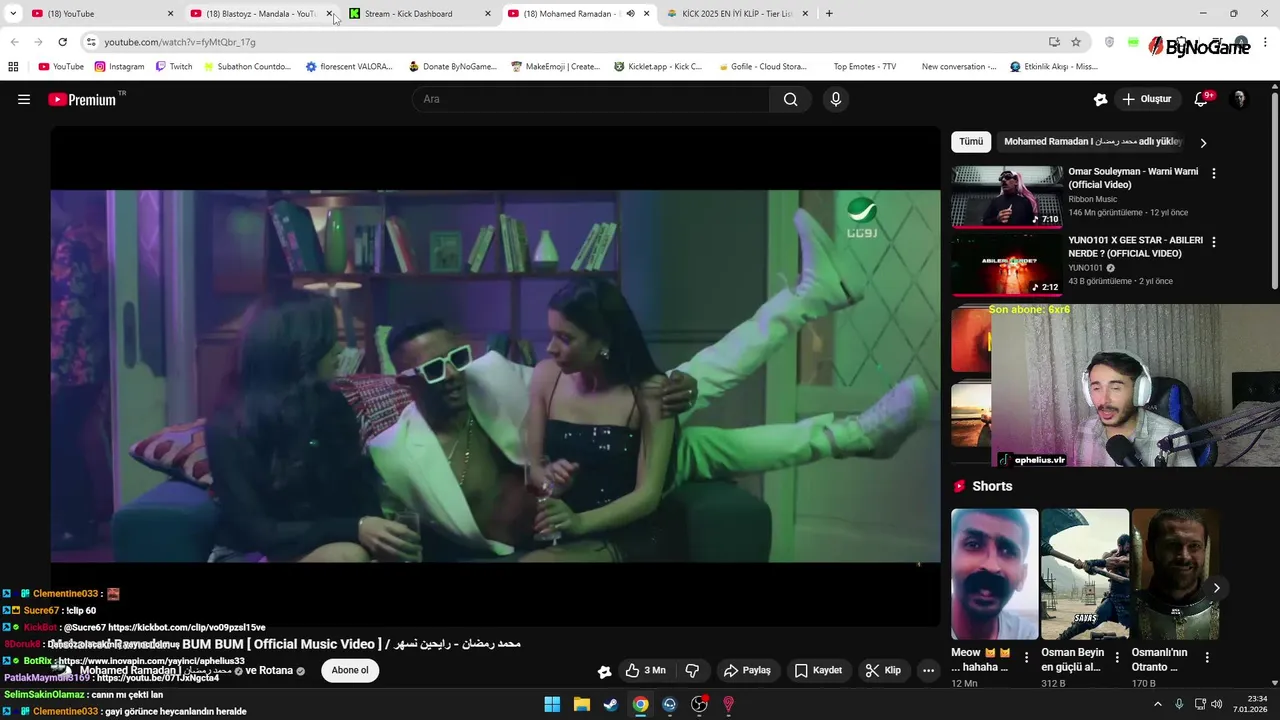The image size is (1280, 720).
Task: Open options for Osmanlı'nın Otranto short
Action: (1207, 658)
